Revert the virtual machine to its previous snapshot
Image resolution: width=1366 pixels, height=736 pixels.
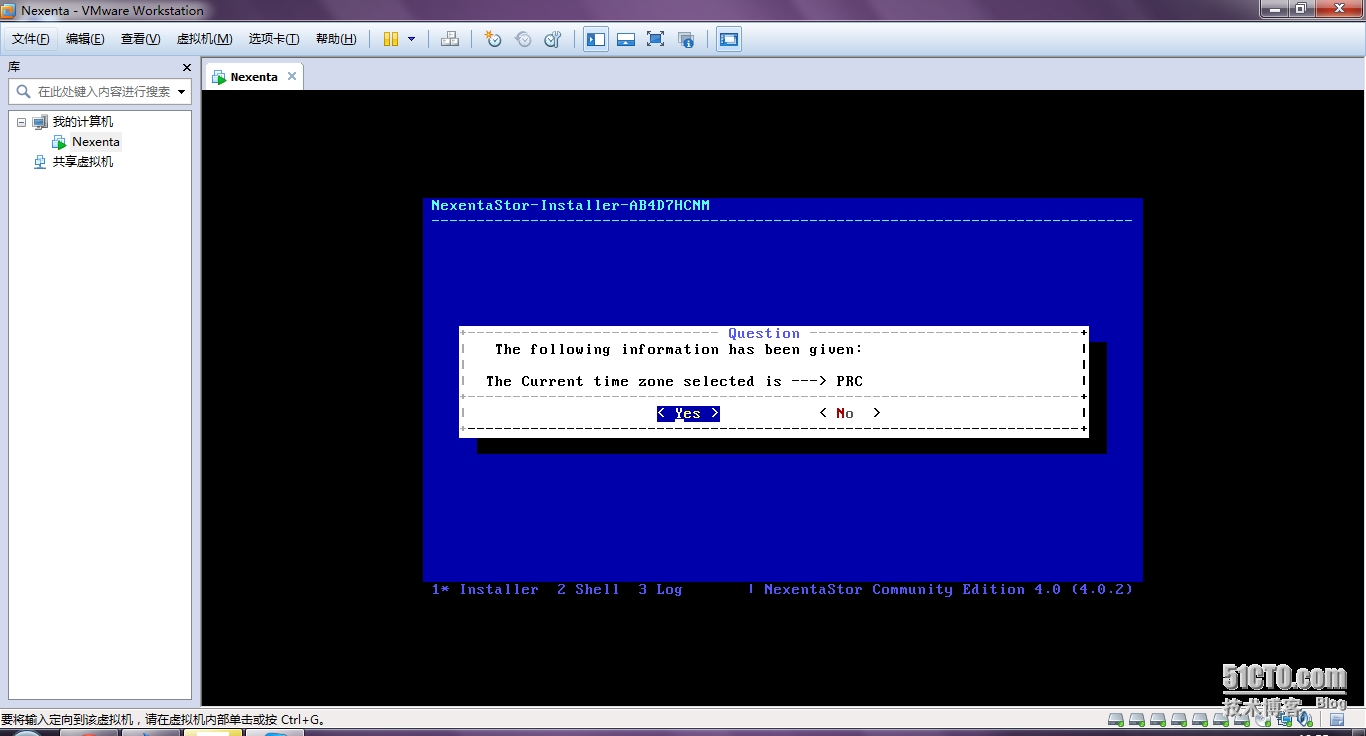pos(523,39)
